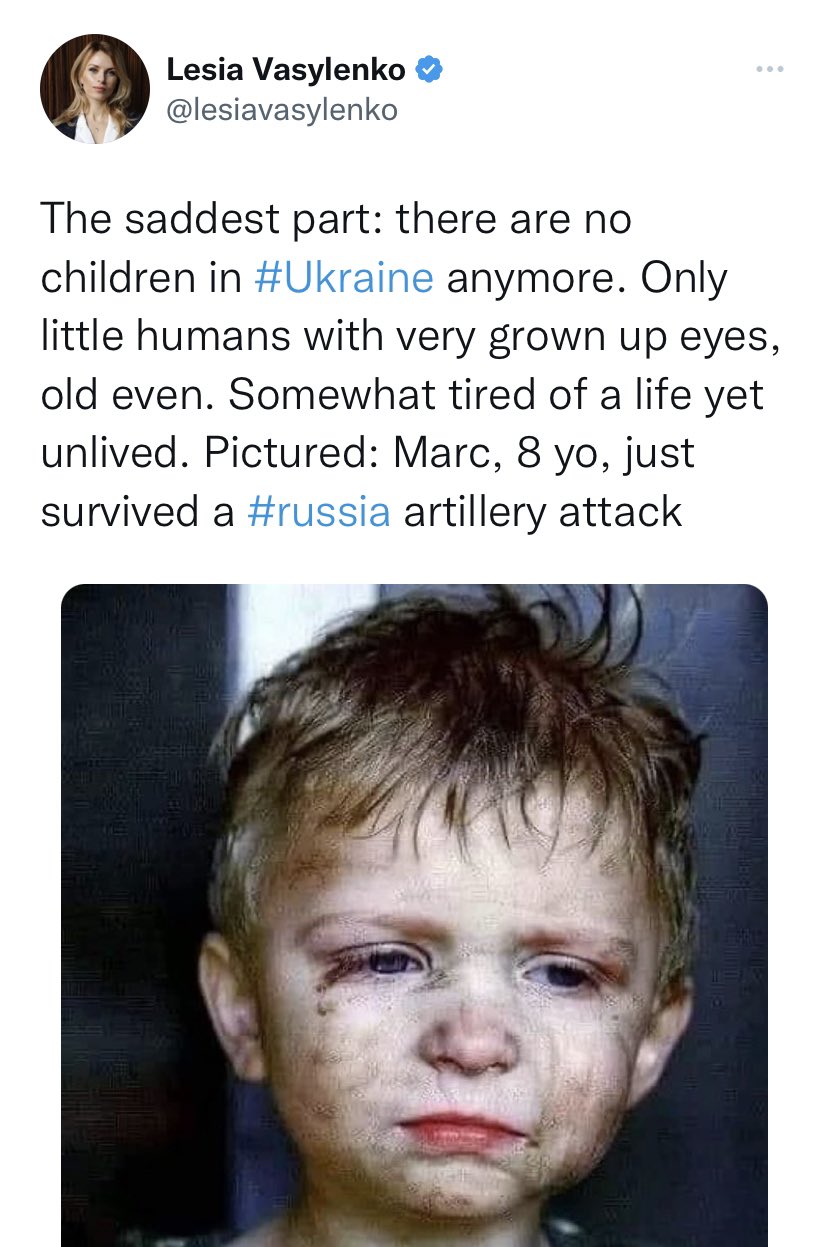The height and width of the screenshot is (1247, 828).
Task: Open the tweet's more options menu
Action: coord(769,69)
